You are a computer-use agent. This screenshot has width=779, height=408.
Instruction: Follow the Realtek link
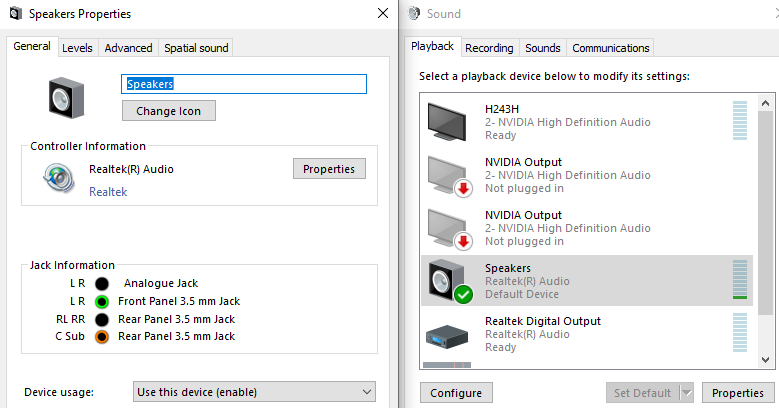(x=108, y=192)
